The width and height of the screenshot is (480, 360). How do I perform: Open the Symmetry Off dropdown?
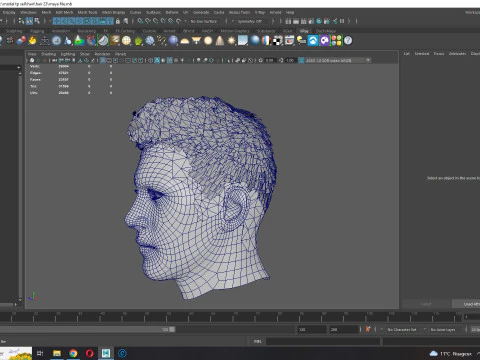click(250, 21)
